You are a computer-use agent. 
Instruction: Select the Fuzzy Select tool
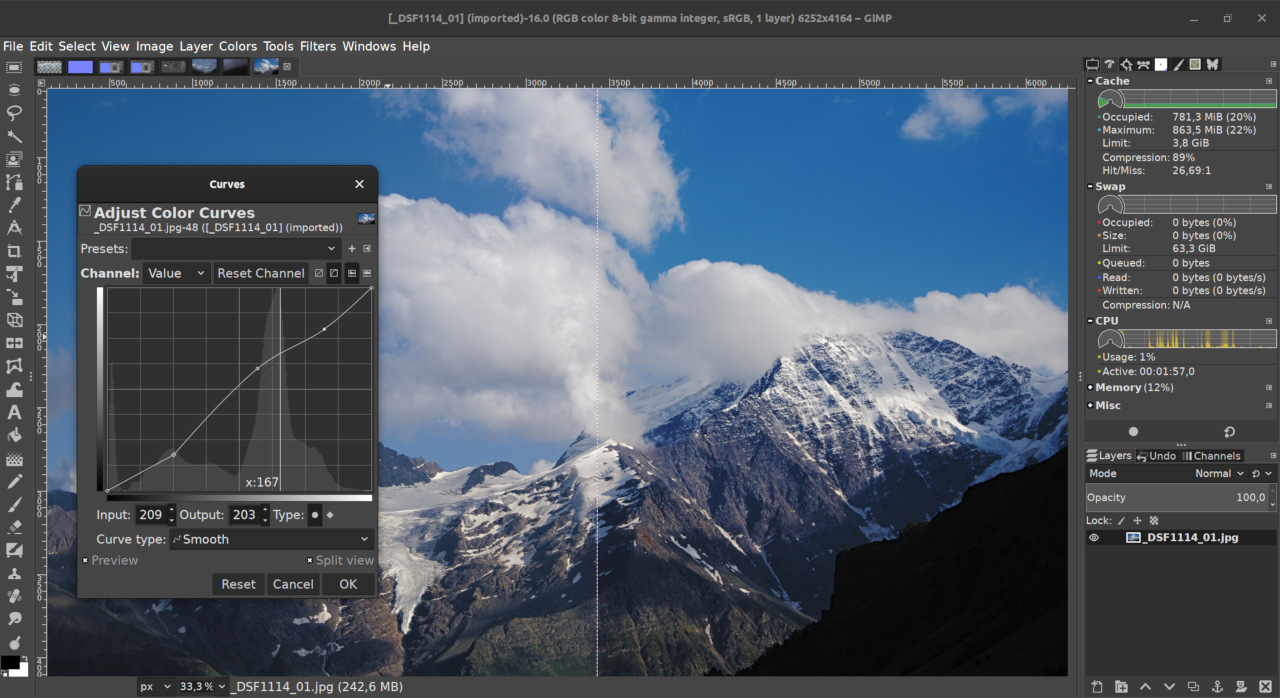(x=13, y=136)
